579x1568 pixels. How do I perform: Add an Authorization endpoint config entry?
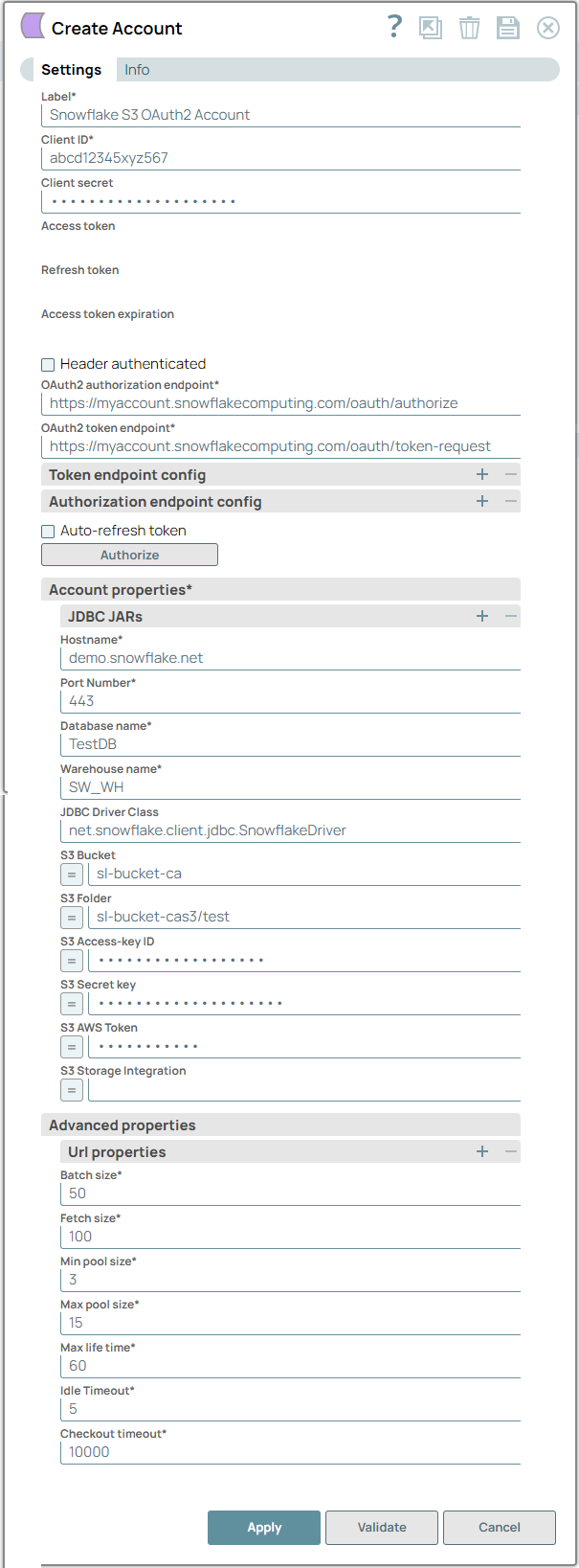[482, 500]
